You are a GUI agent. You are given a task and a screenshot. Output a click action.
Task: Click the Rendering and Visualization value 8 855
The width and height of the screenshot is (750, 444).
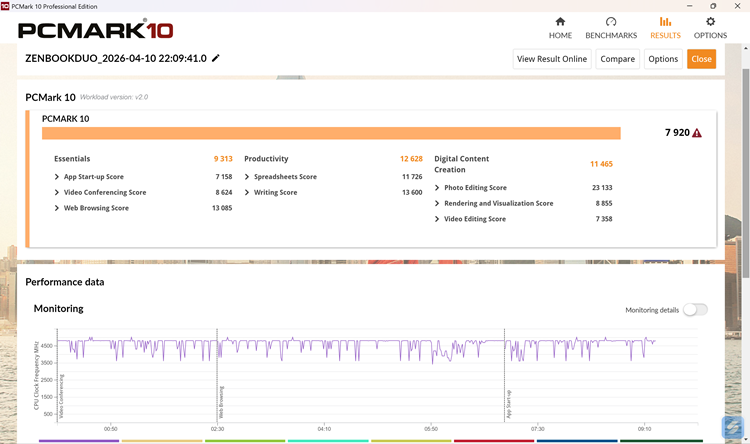[x=604, y=203]
